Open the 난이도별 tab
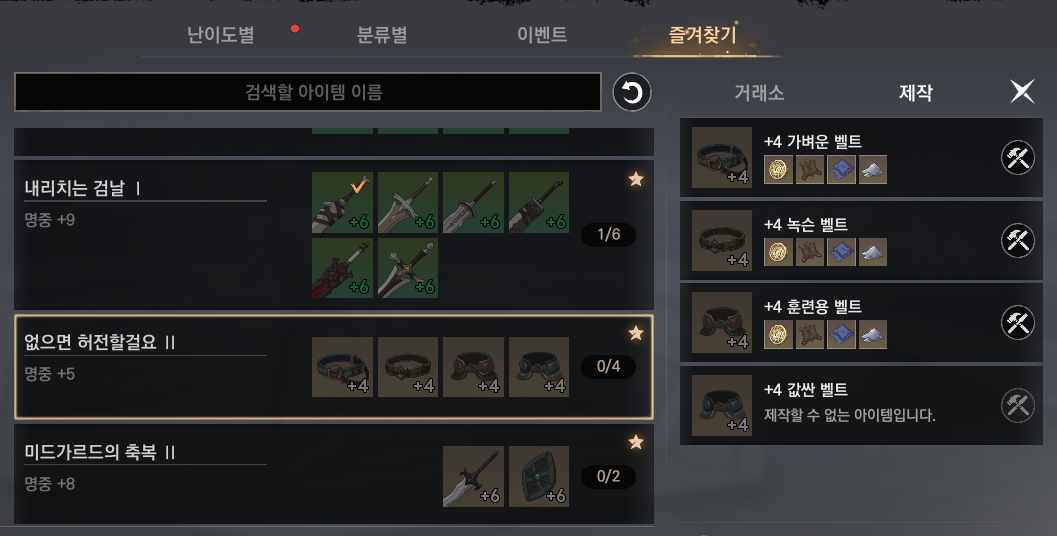Image resolution: width=1057 pixels, height=536 pixels. click(220, 34)
